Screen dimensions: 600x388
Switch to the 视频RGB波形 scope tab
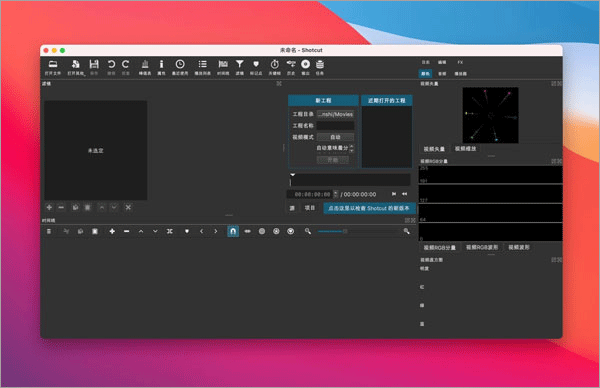pos(482,248)
